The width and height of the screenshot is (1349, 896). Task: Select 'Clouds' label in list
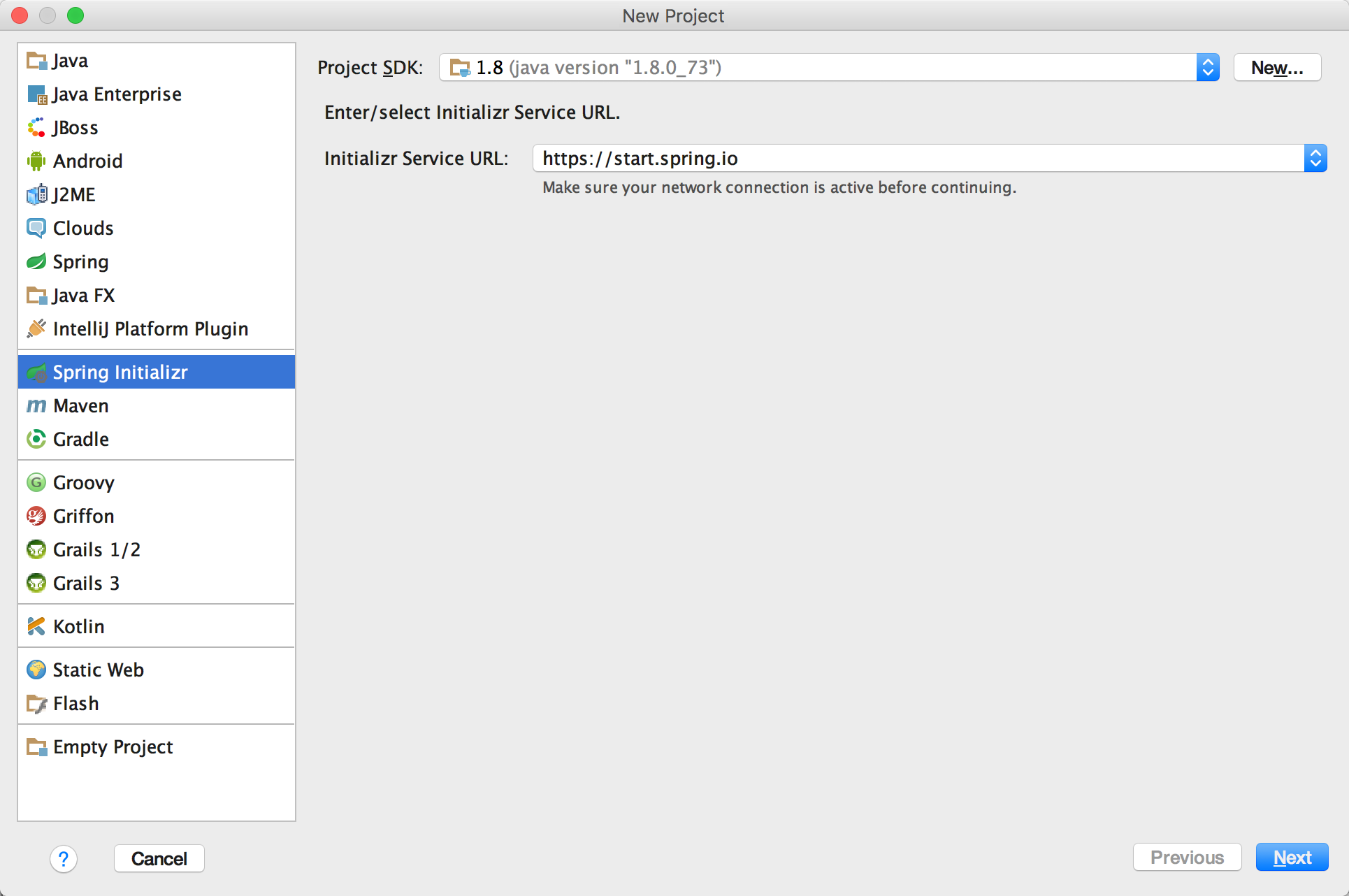point(83,229)
